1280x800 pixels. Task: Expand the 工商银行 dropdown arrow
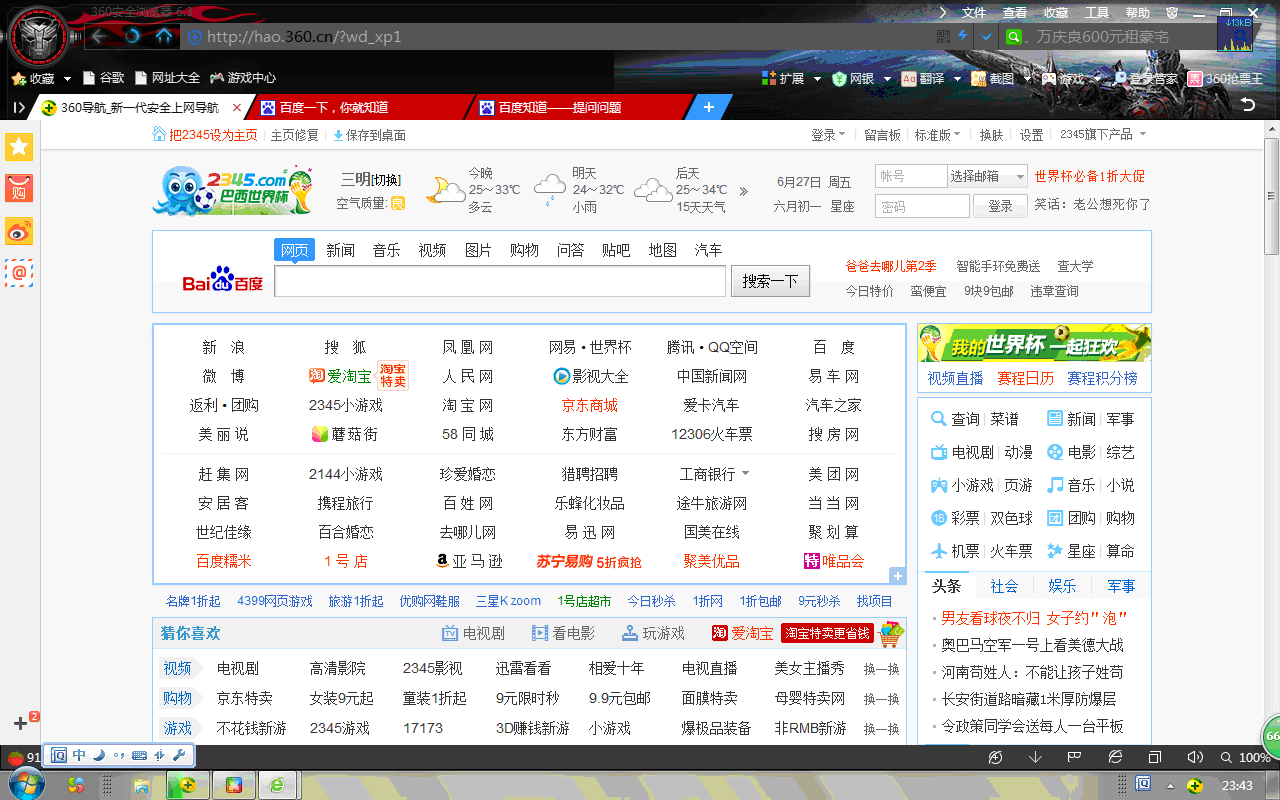[746, 474]
